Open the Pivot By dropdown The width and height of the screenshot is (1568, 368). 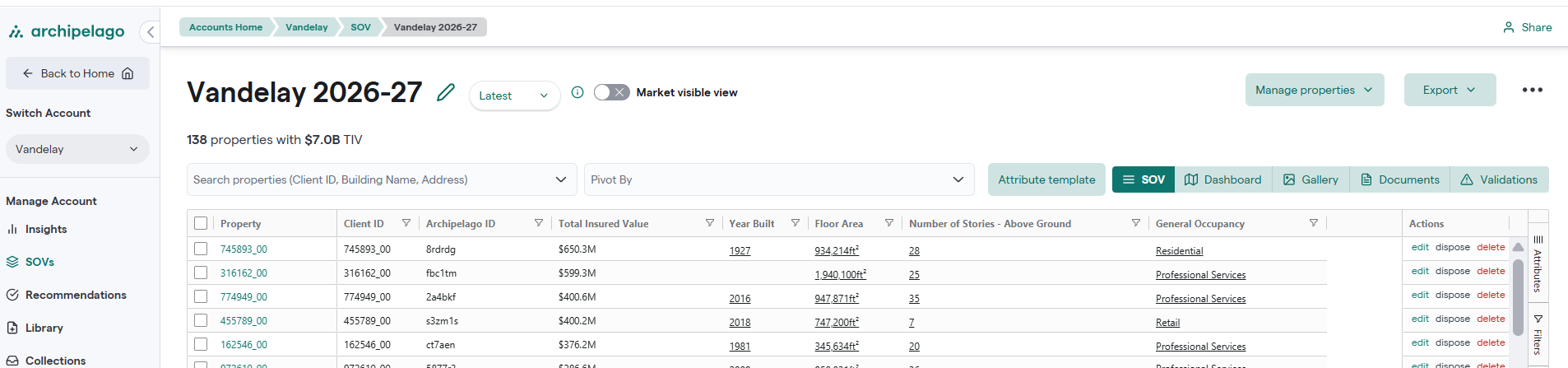coord(779,179)
